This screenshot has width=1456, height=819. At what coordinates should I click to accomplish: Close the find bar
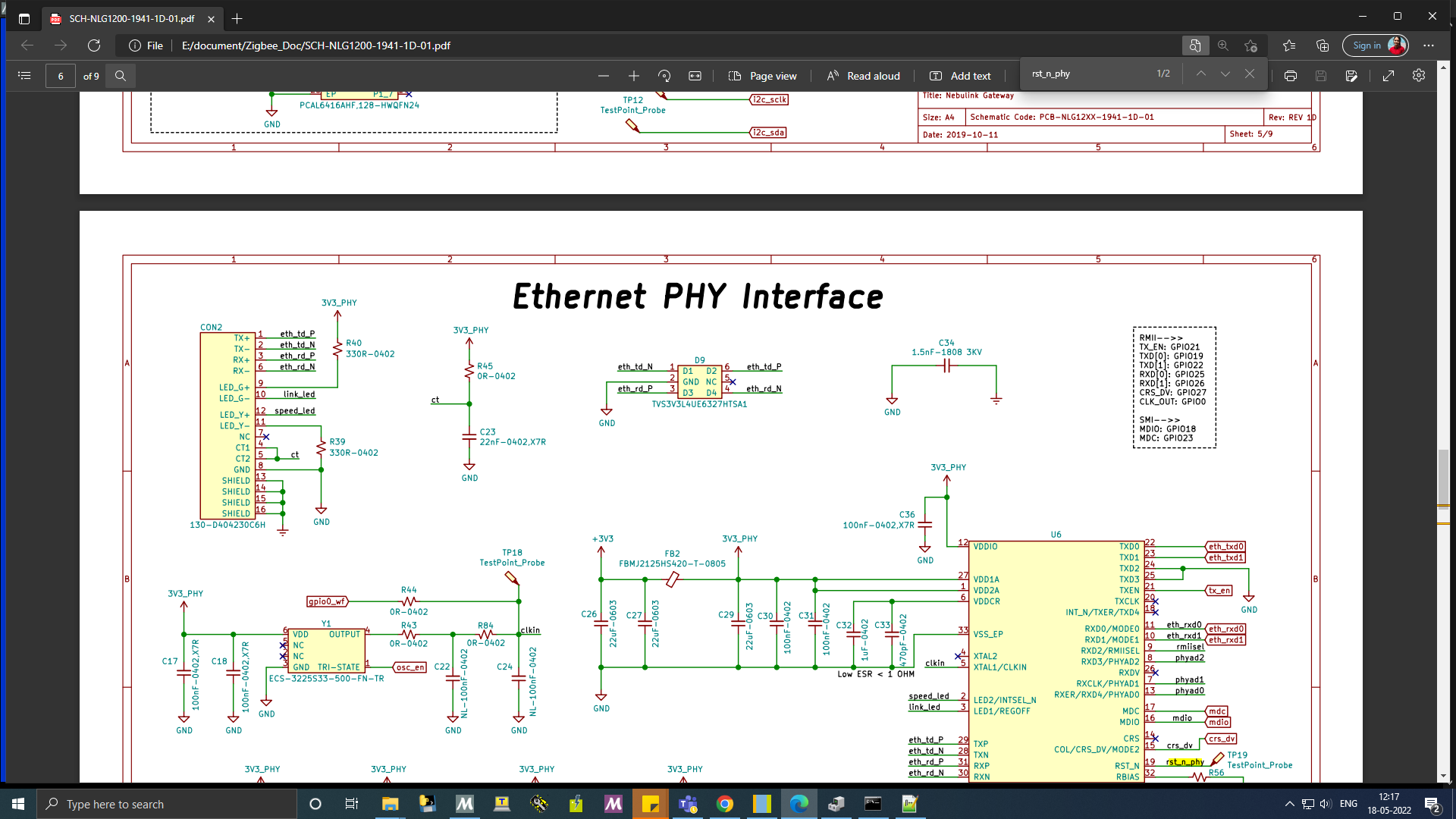(x=1250, y=74)
